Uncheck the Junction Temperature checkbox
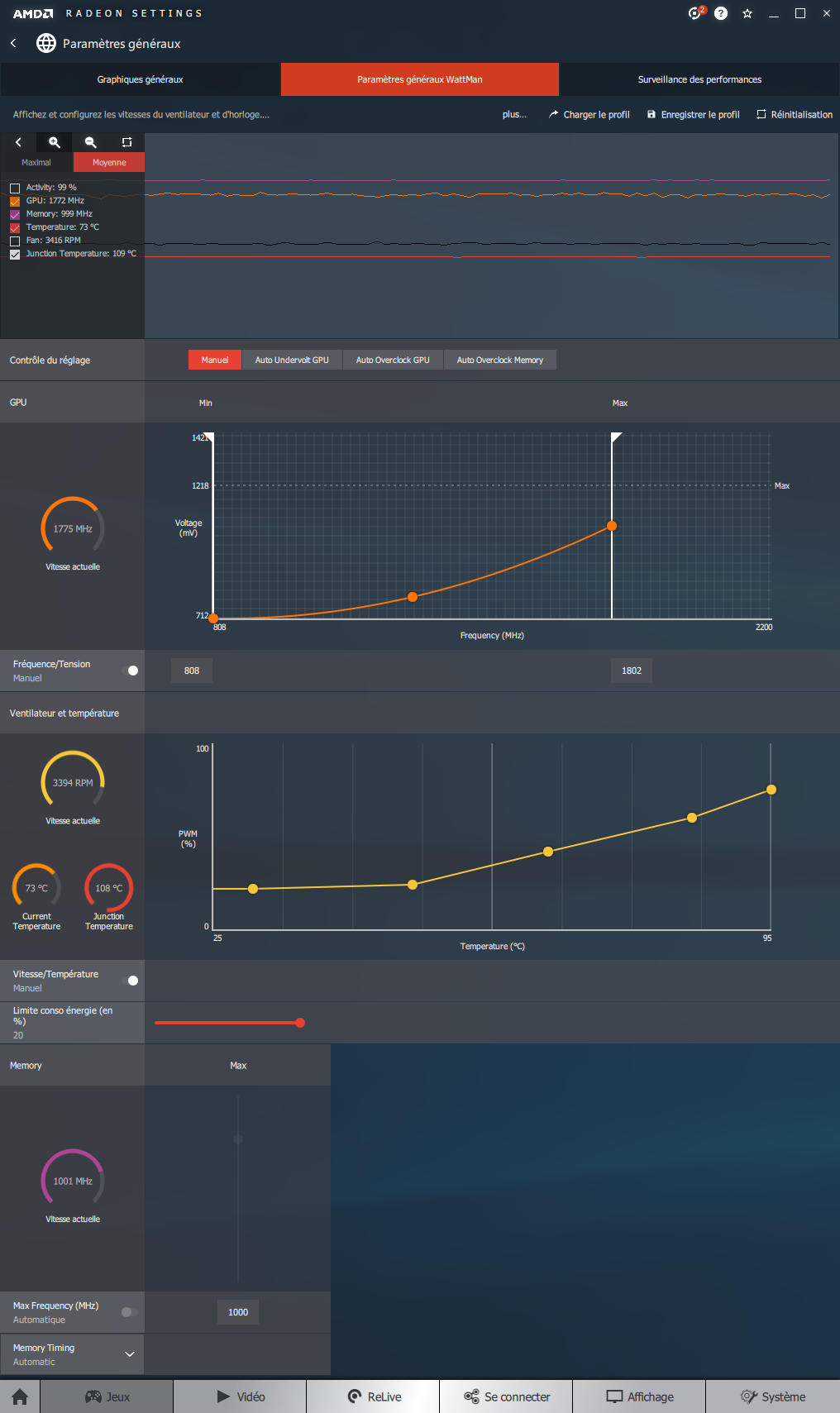The width and height of the screenshot is (840, 1413). coord(15,255)
